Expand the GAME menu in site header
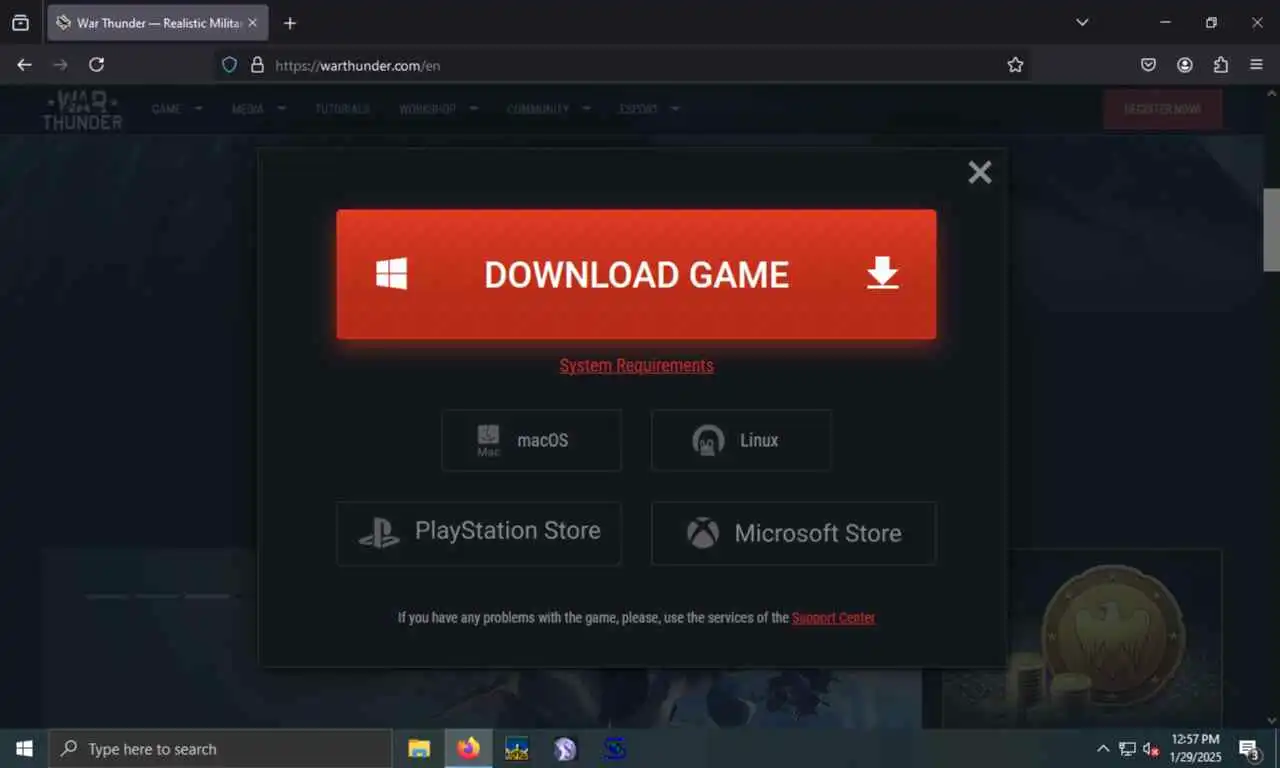Screen dimensions: 1280x768 (x=176, y=109)
